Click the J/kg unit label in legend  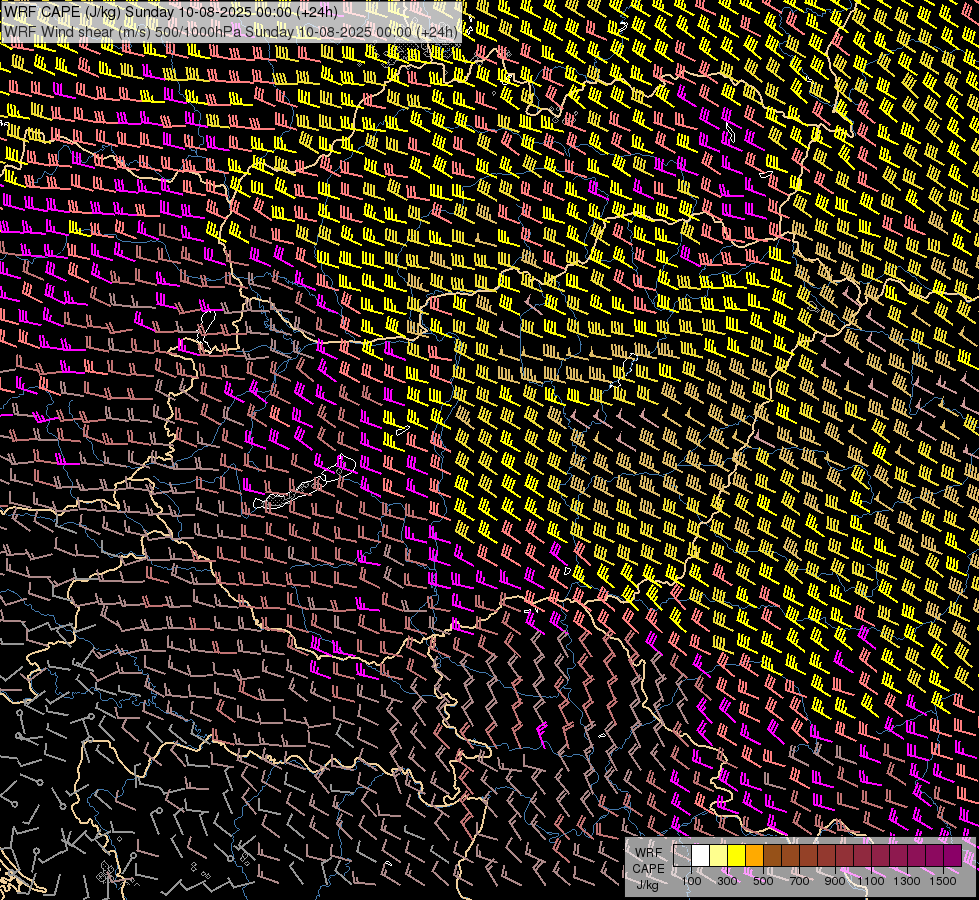tap(648, 885)
